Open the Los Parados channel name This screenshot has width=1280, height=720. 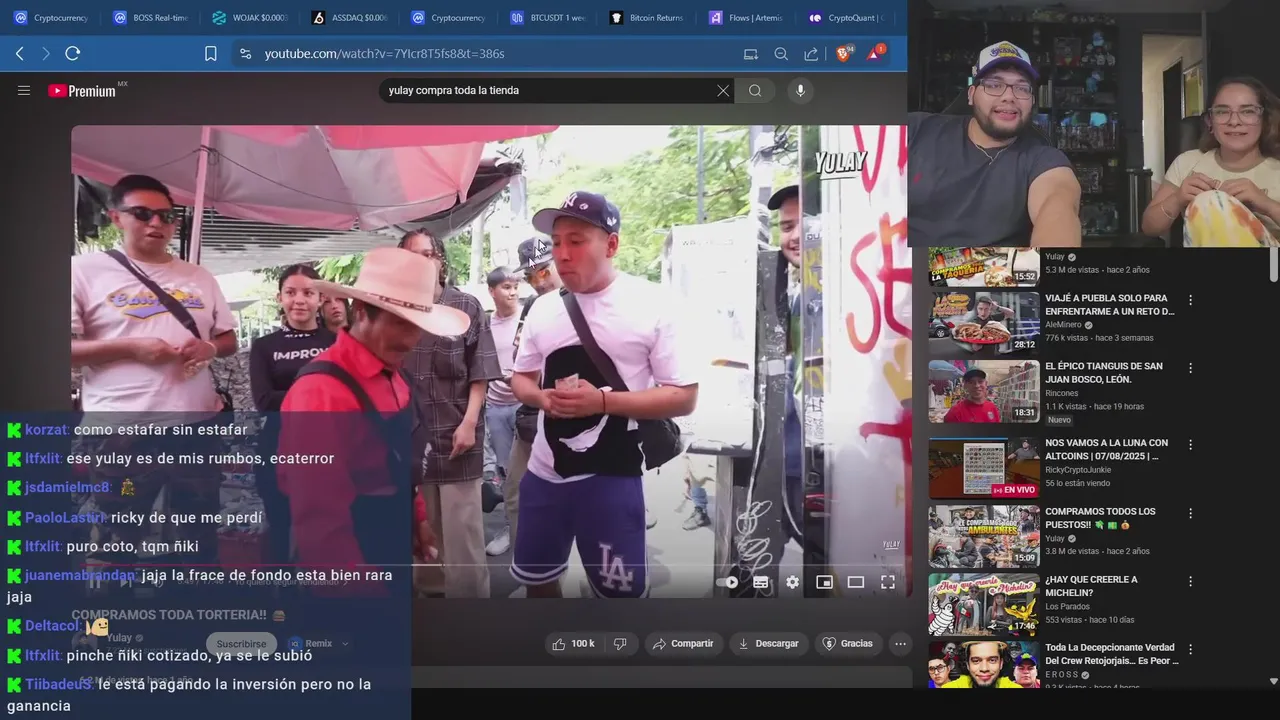coord(1068,606)
